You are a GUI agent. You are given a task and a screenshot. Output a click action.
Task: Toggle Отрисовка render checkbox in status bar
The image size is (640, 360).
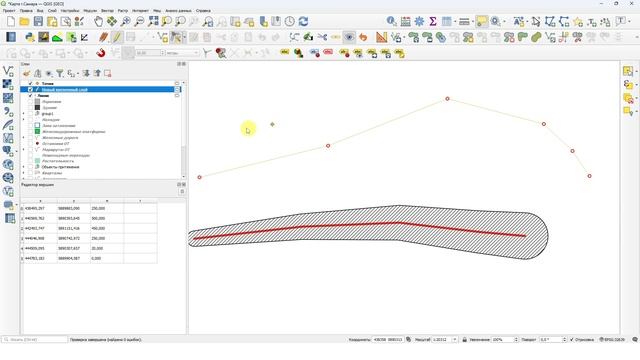(572, 340)
